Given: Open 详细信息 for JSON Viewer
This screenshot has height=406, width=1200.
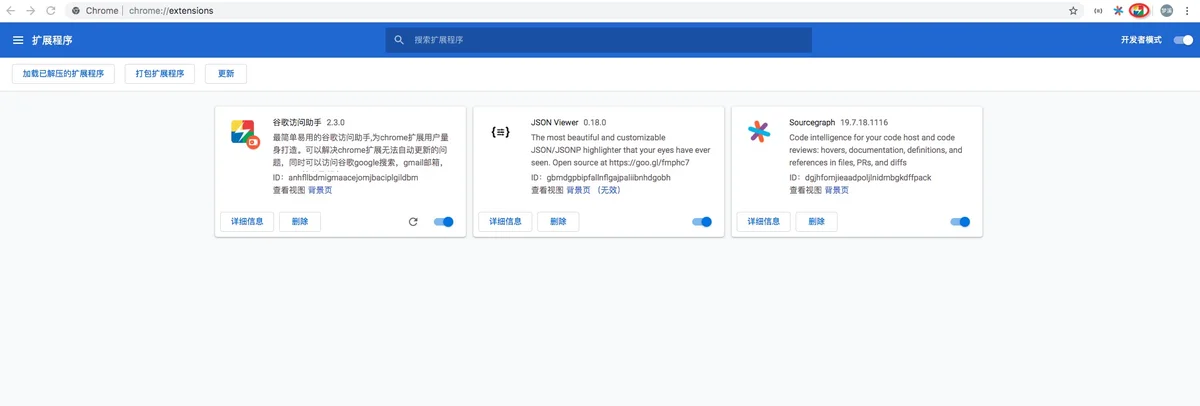Looking at the screenshot, I should point(505,222).
